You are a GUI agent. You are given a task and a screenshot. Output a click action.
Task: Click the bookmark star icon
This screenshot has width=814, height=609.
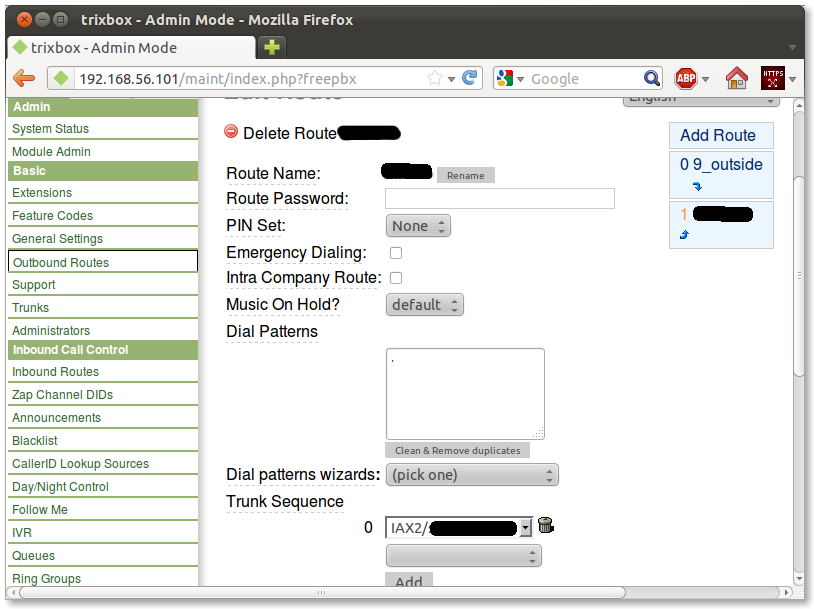coord(435,78)
